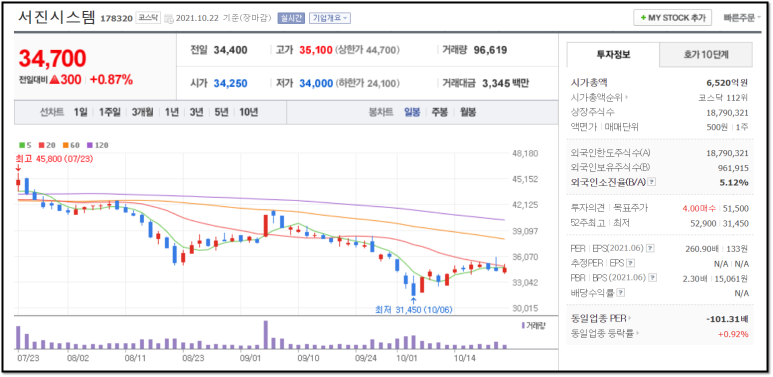The width and height of the screenshot is (773, 377).
Task: Click the 실시간 badge
Action: (291, 18)
